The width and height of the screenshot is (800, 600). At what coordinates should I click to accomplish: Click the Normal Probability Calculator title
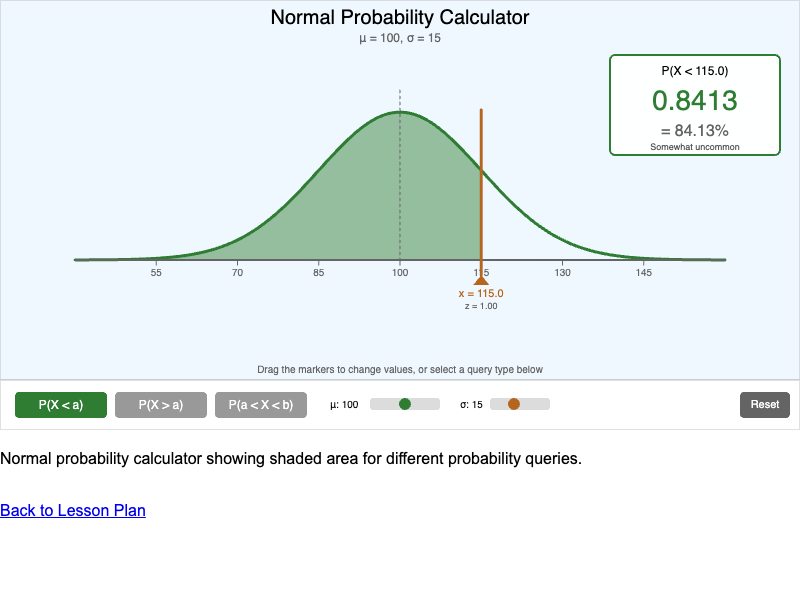coord(400,17)
